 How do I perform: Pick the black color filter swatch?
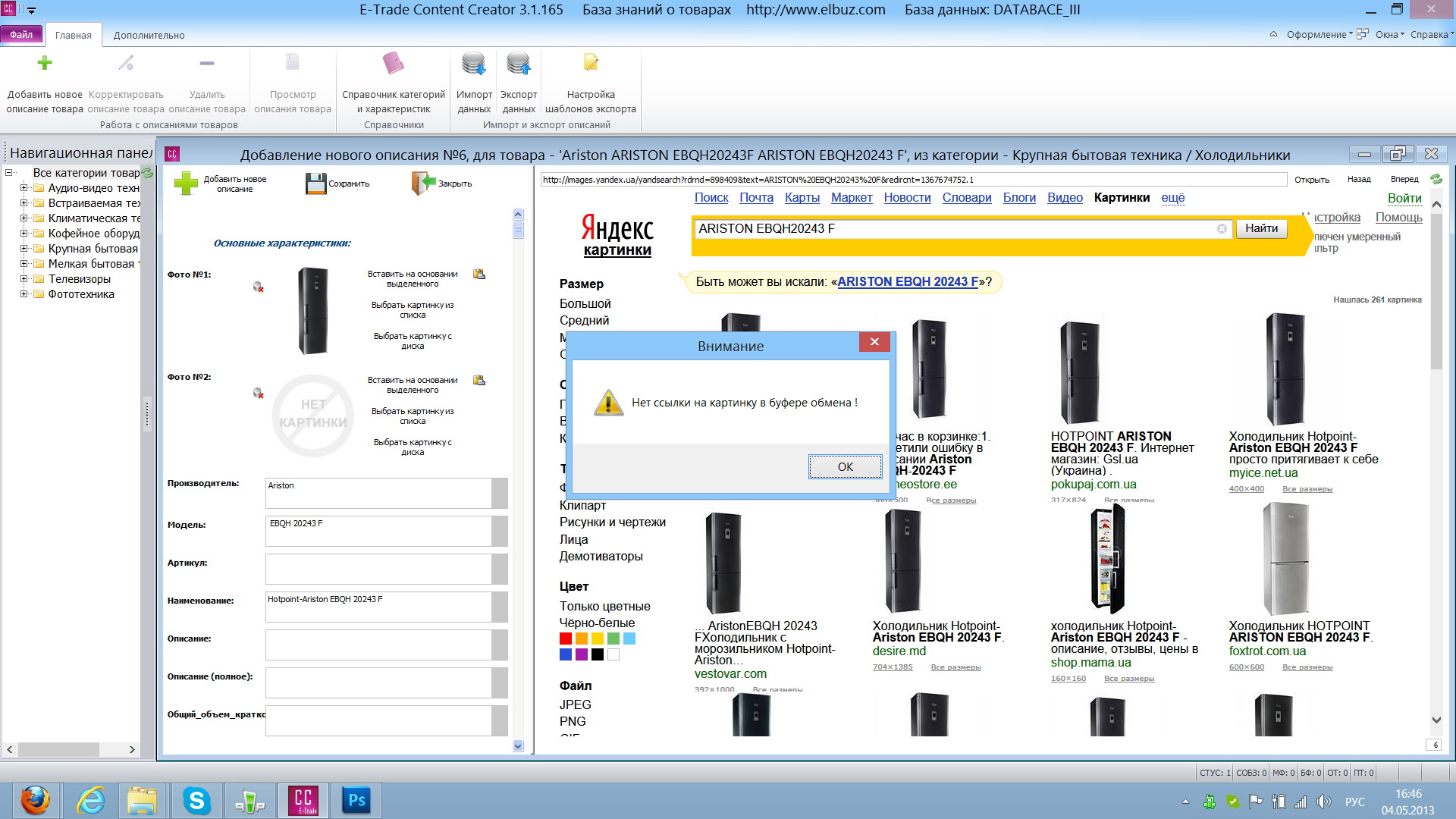coord(598,654)
